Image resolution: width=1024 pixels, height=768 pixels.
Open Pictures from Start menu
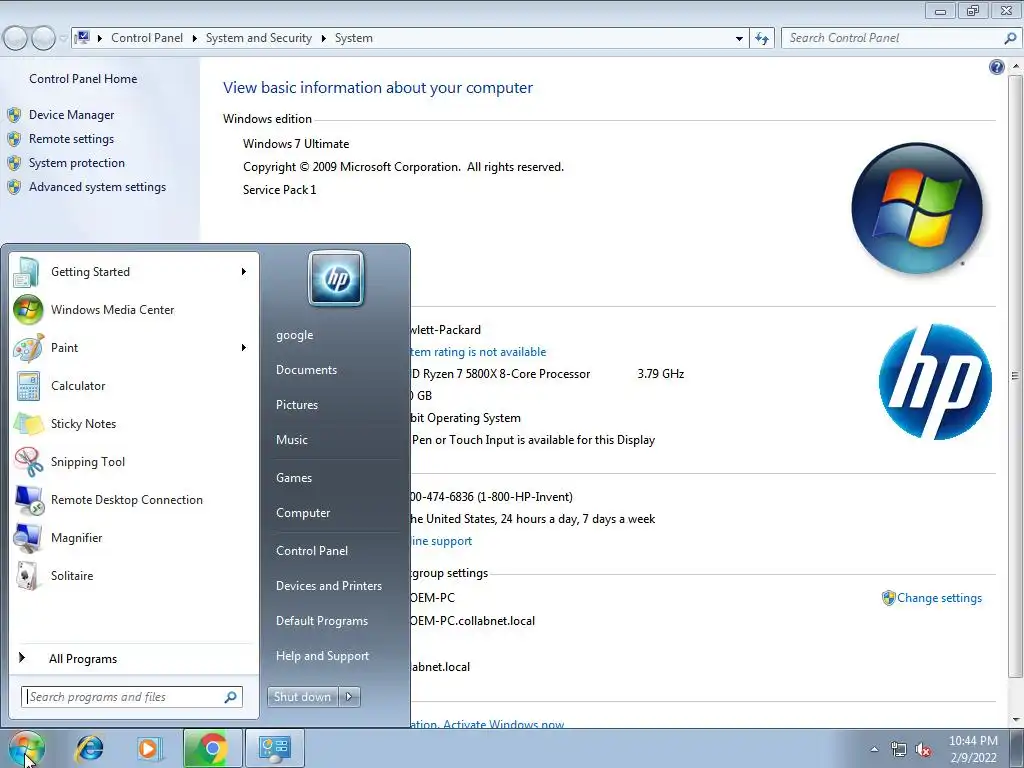point(296,405)
